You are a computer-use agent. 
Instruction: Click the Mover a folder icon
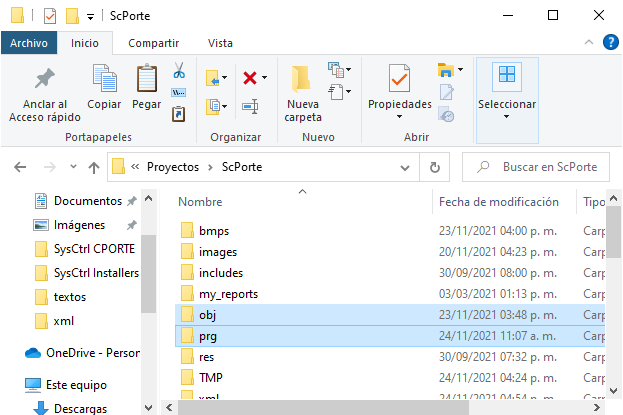(213, 78)
